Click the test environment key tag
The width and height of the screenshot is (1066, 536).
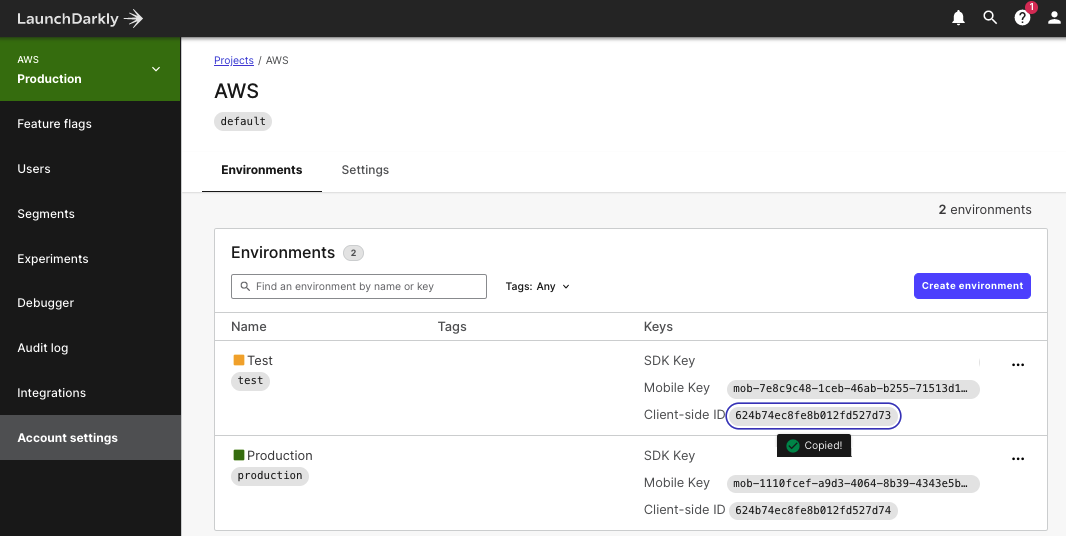[250, 381]
